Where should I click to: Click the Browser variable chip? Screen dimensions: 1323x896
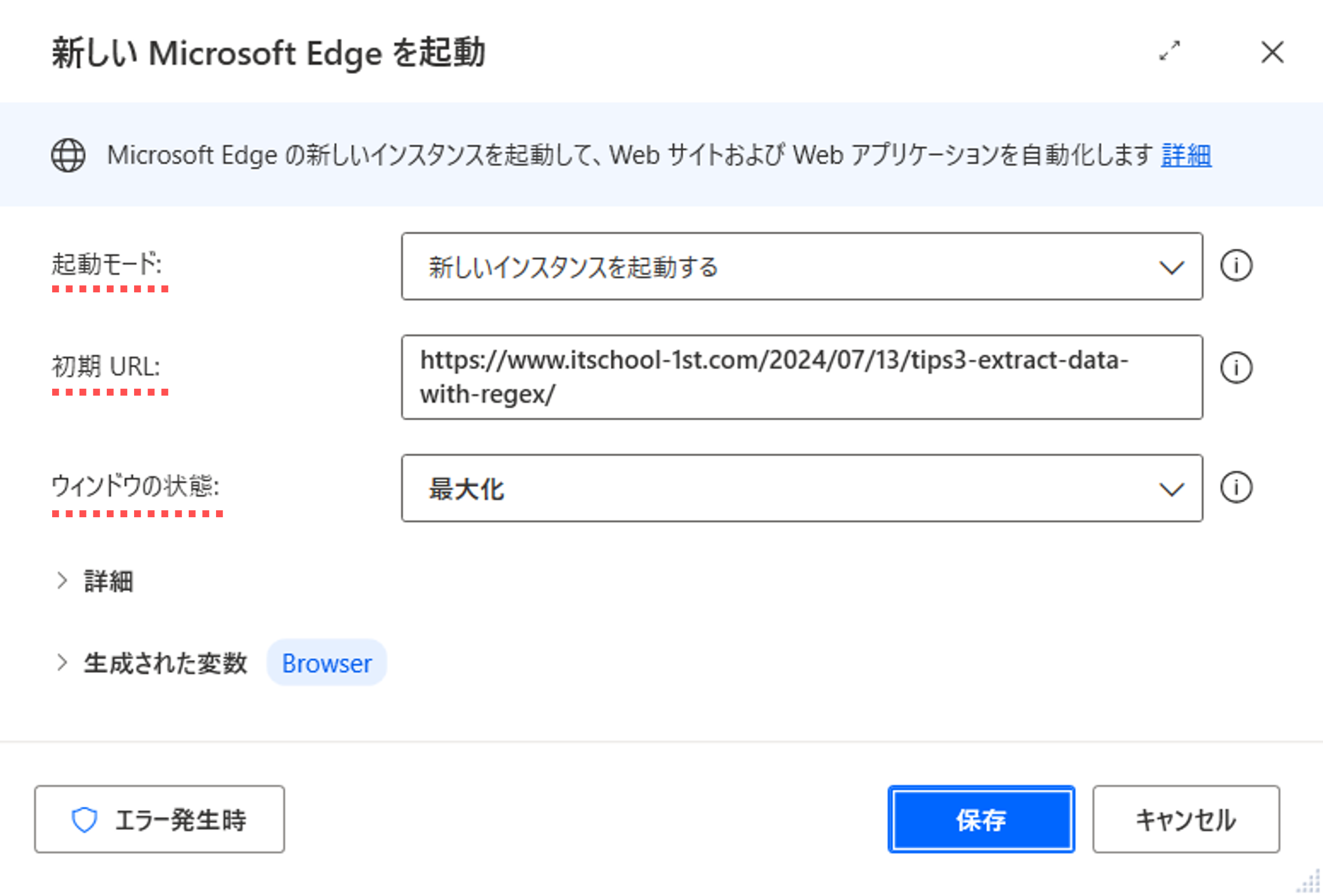[327, 663]
